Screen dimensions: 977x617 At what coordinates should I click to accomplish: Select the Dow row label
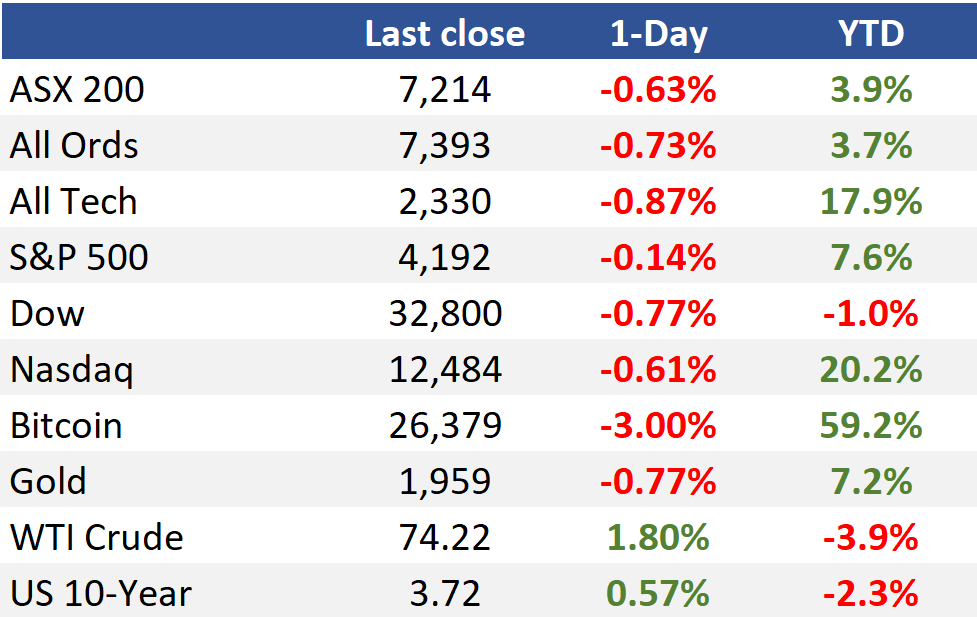click(47, 314)
